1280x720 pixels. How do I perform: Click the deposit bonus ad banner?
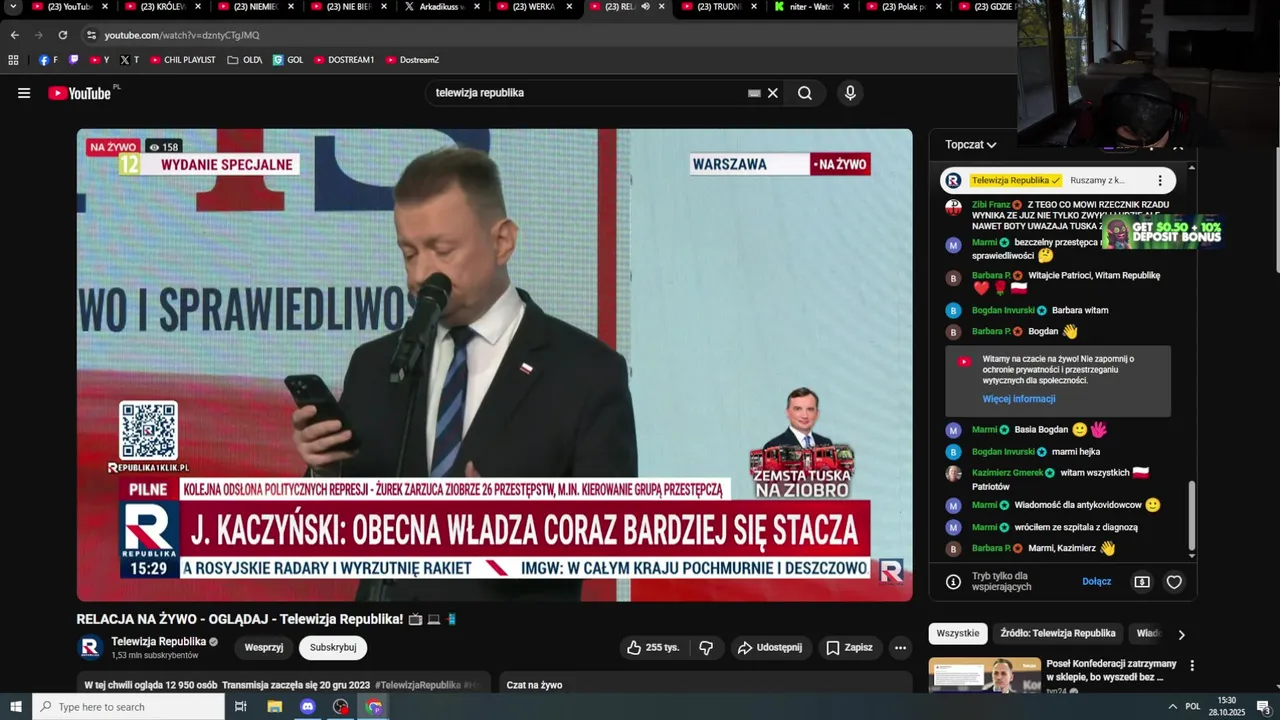(1162, 232)
